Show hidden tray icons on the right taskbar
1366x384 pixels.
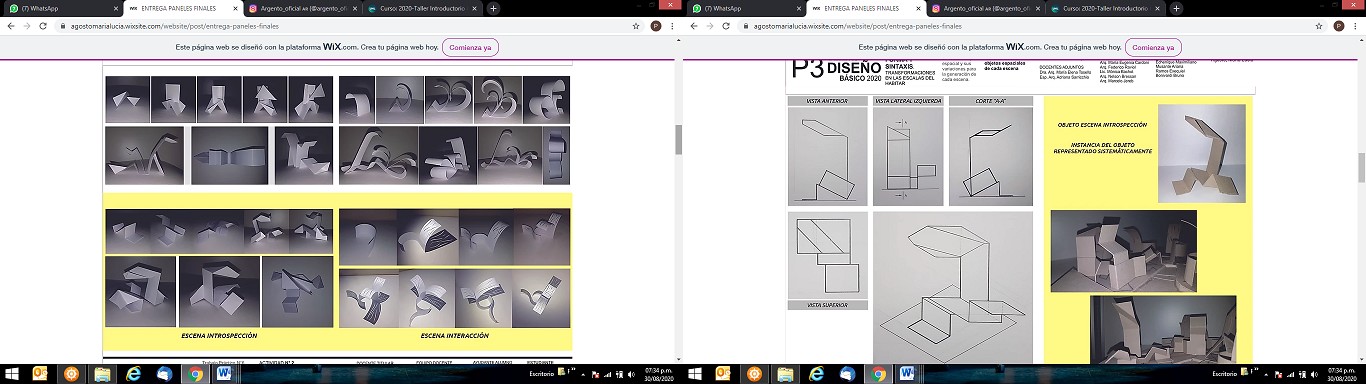pos(1266,374)
